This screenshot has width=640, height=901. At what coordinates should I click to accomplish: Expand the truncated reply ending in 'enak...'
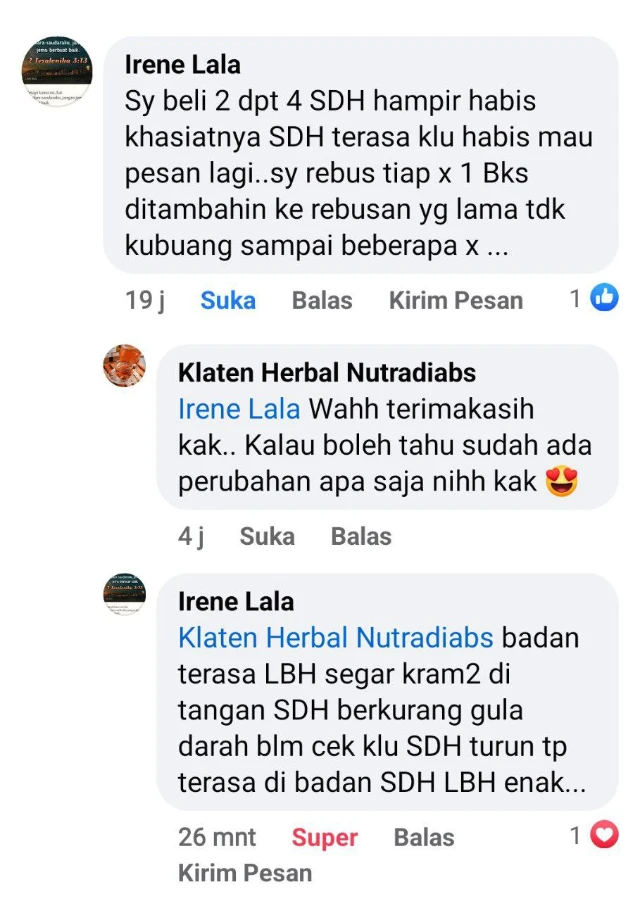coord(575,783)
